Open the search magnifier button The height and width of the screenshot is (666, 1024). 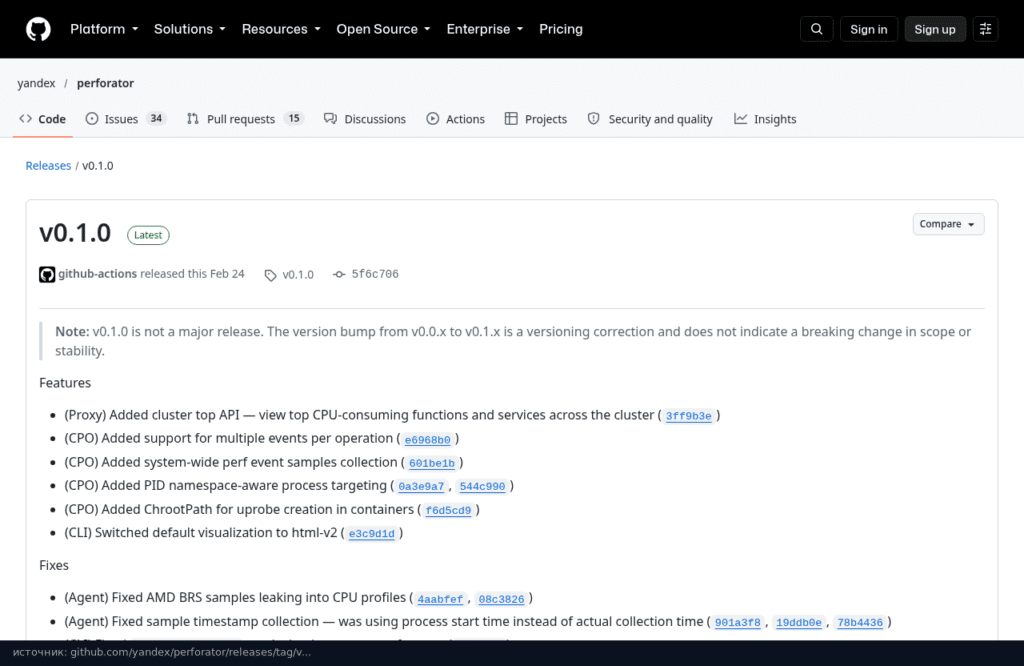816,29
